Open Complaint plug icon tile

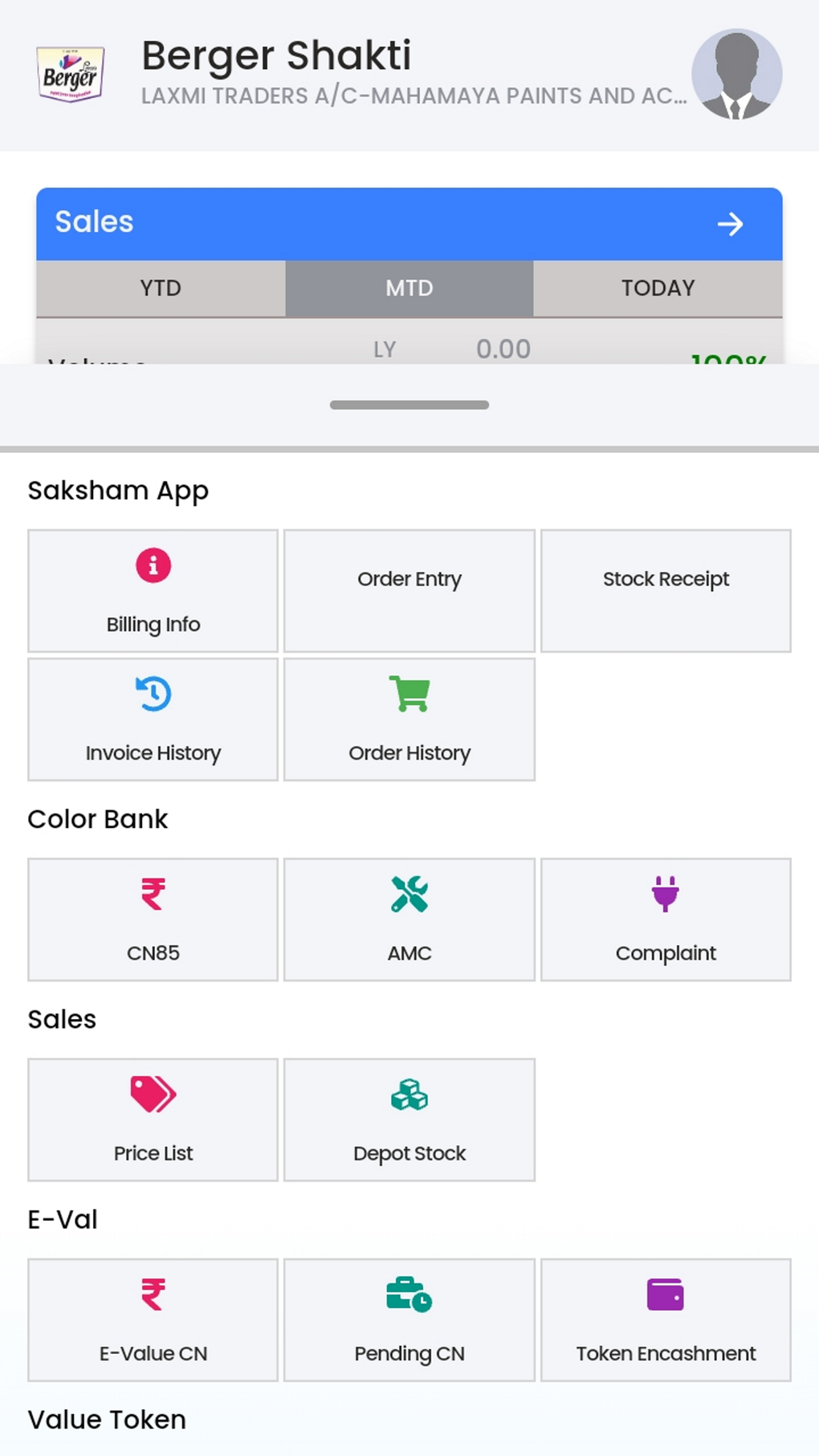666,919
